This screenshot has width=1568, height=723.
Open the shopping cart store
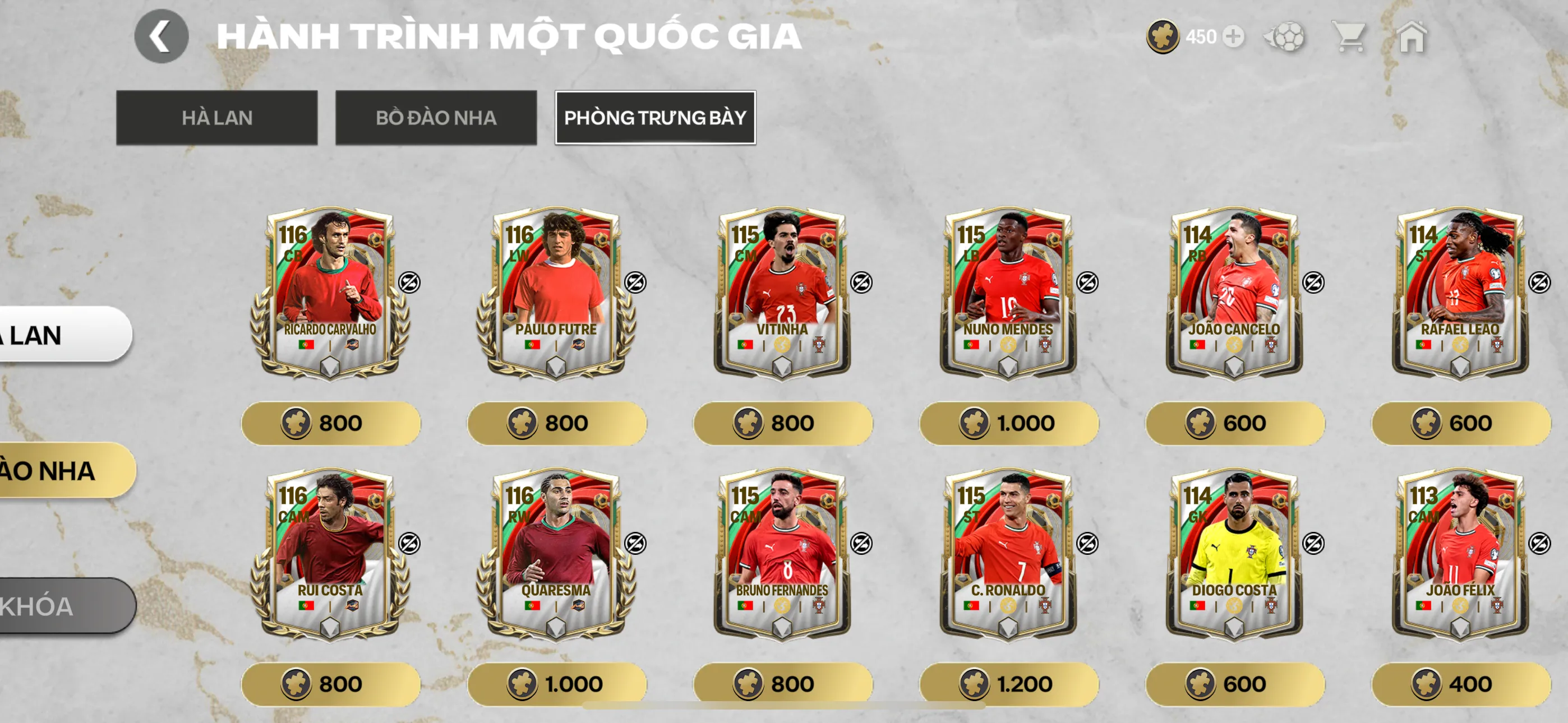pyautogui.click(x=1349, y=37)
